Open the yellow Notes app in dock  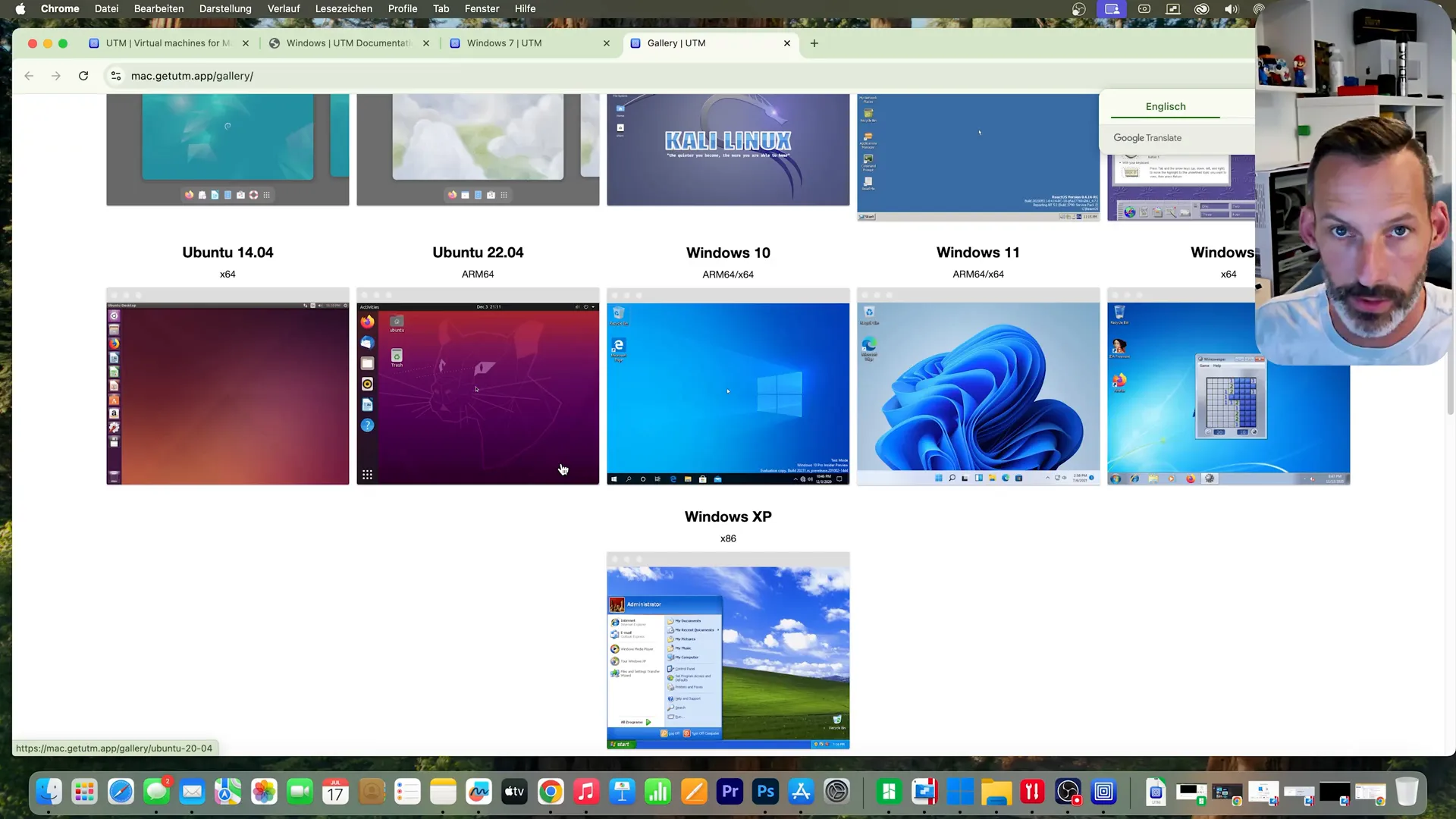coord(443,792)
